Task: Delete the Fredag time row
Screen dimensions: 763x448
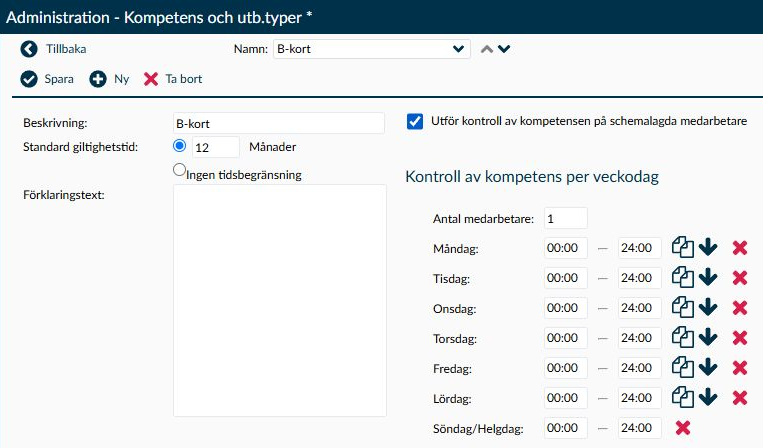Action: coord(740,368)
